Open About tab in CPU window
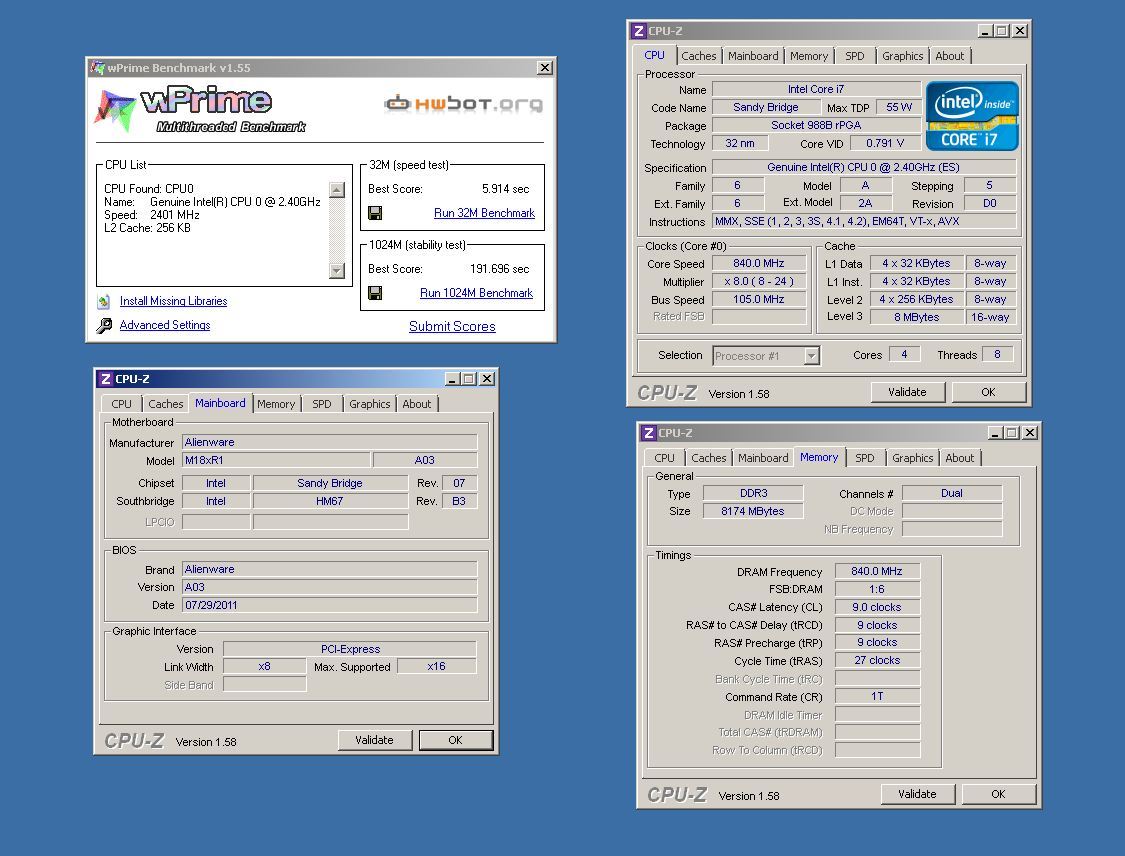1125x856 pixels. click(950, 56)
